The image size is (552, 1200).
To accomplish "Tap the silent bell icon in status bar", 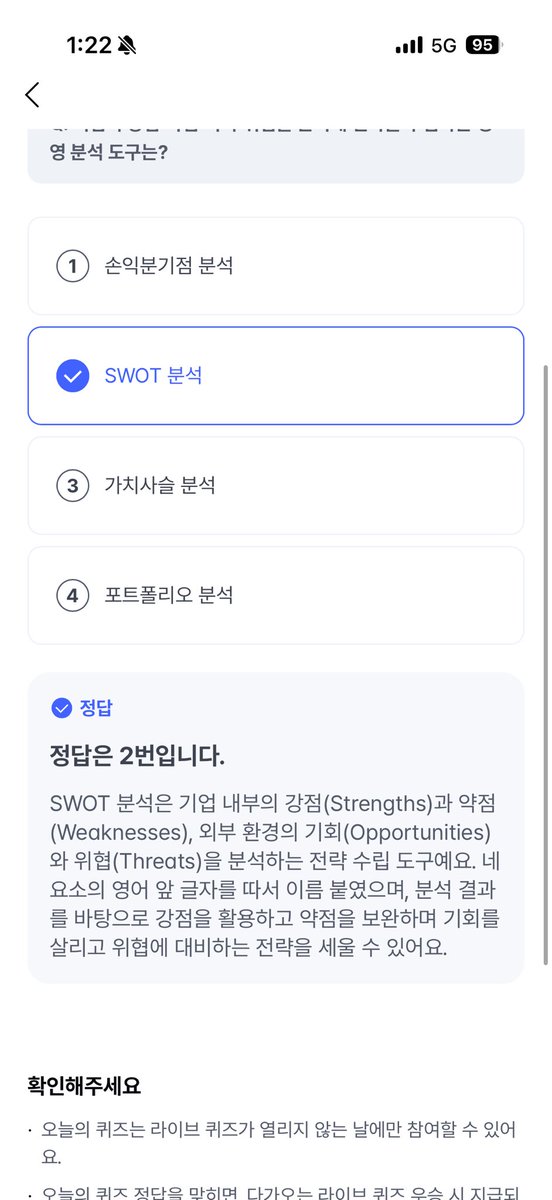I will [127, 45].
